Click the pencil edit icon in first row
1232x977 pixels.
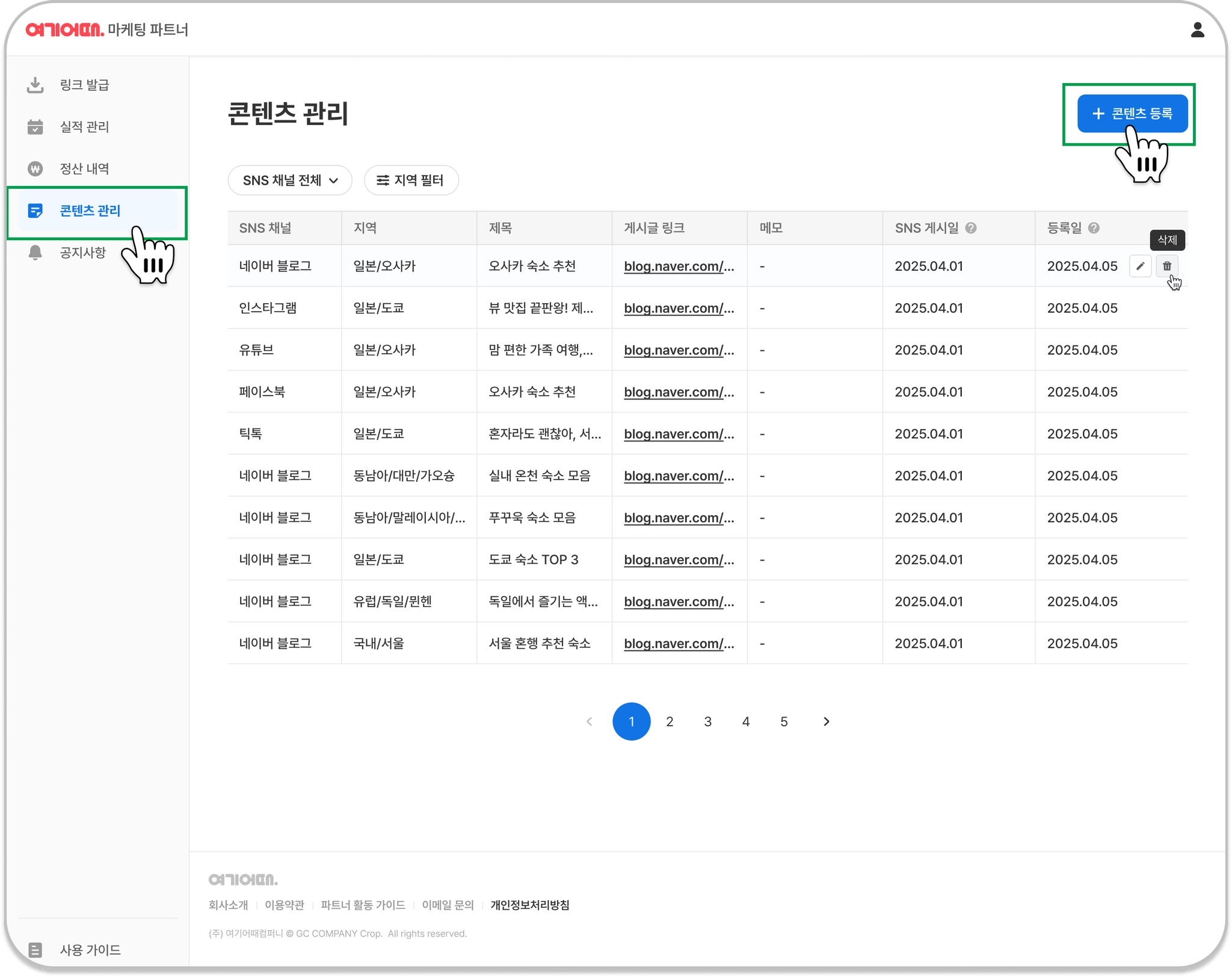[1140, 266]
